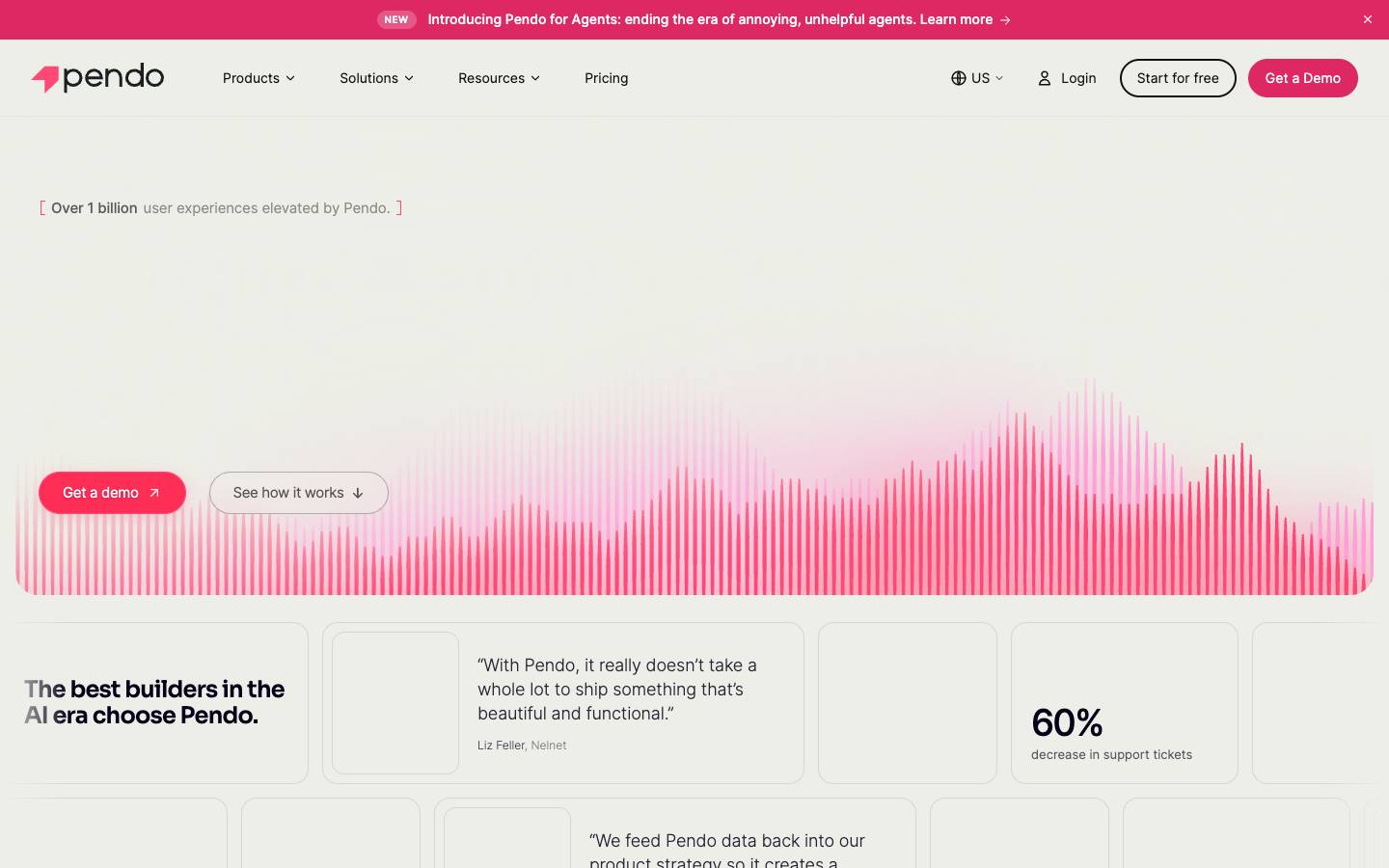The height and width of the screenshot is (868, 1389).
Task: Expand the Resources menu
Action: click(x=499, y=78)
